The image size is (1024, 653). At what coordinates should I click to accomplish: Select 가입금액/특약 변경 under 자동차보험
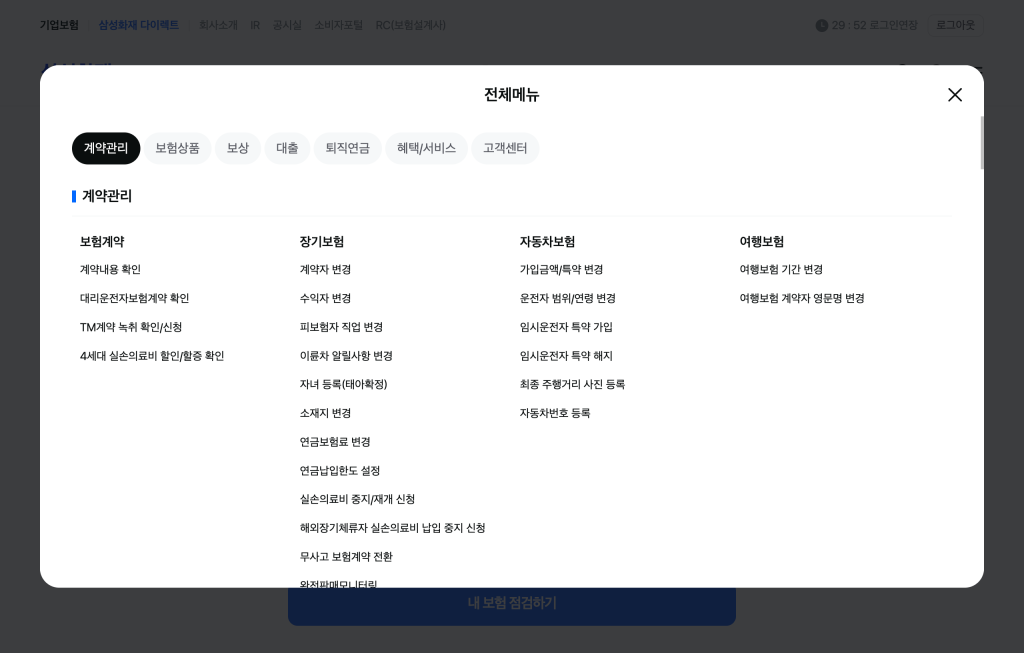point(561,270)
